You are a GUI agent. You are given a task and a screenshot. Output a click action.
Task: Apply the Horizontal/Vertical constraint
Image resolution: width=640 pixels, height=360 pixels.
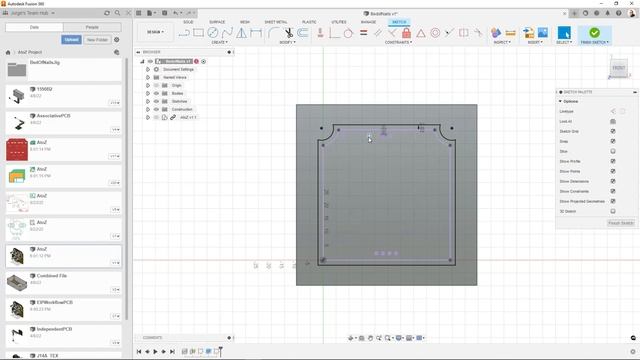point(320,33)
